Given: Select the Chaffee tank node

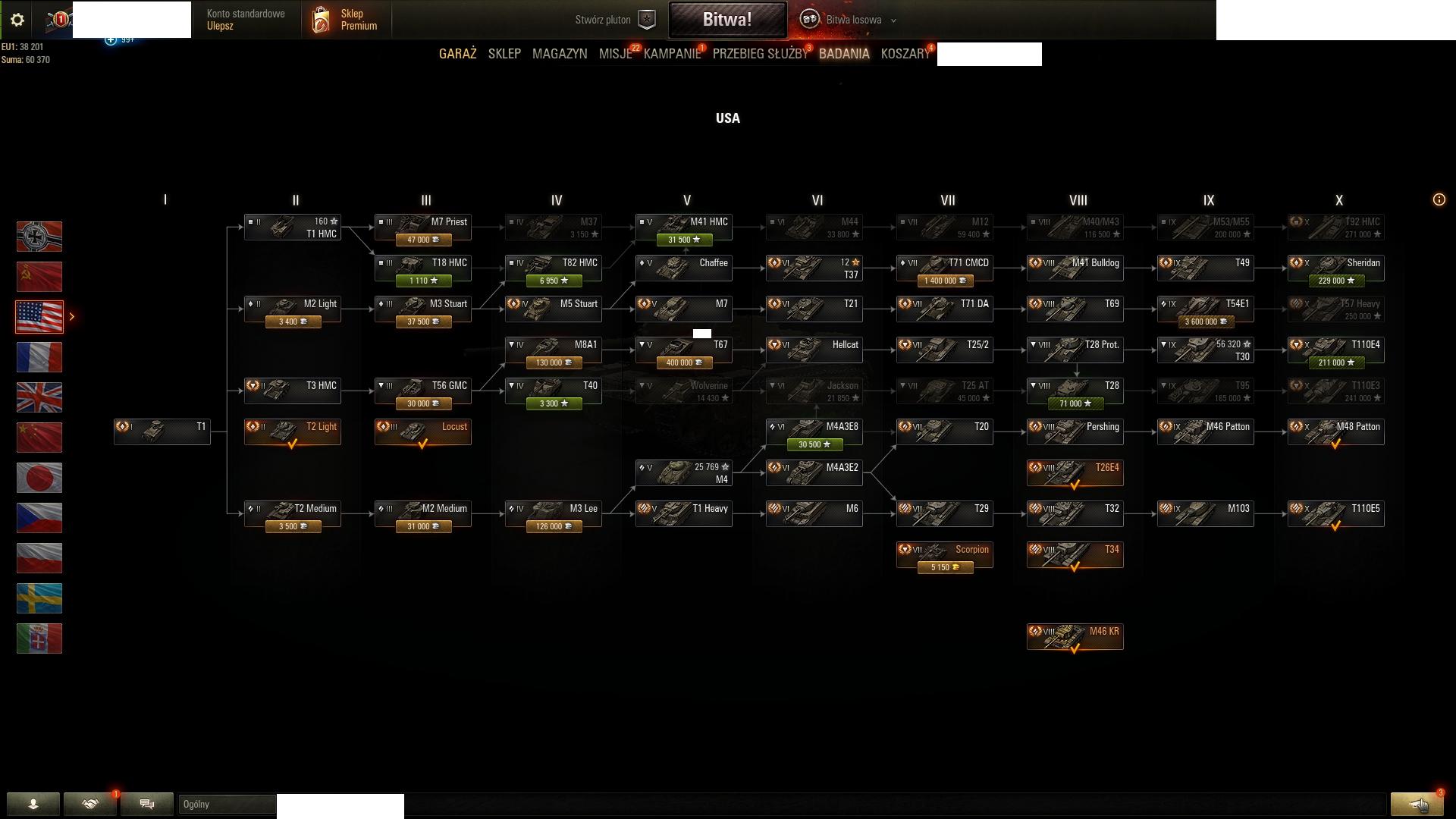Looking at the screenshot, I should tap(684, 268).
